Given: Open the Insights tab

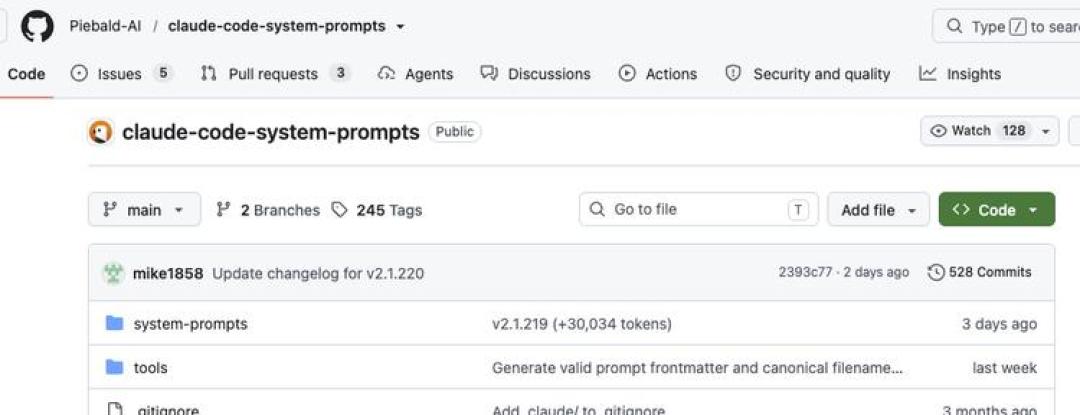Looking at the screenshot, I should 959,74.
